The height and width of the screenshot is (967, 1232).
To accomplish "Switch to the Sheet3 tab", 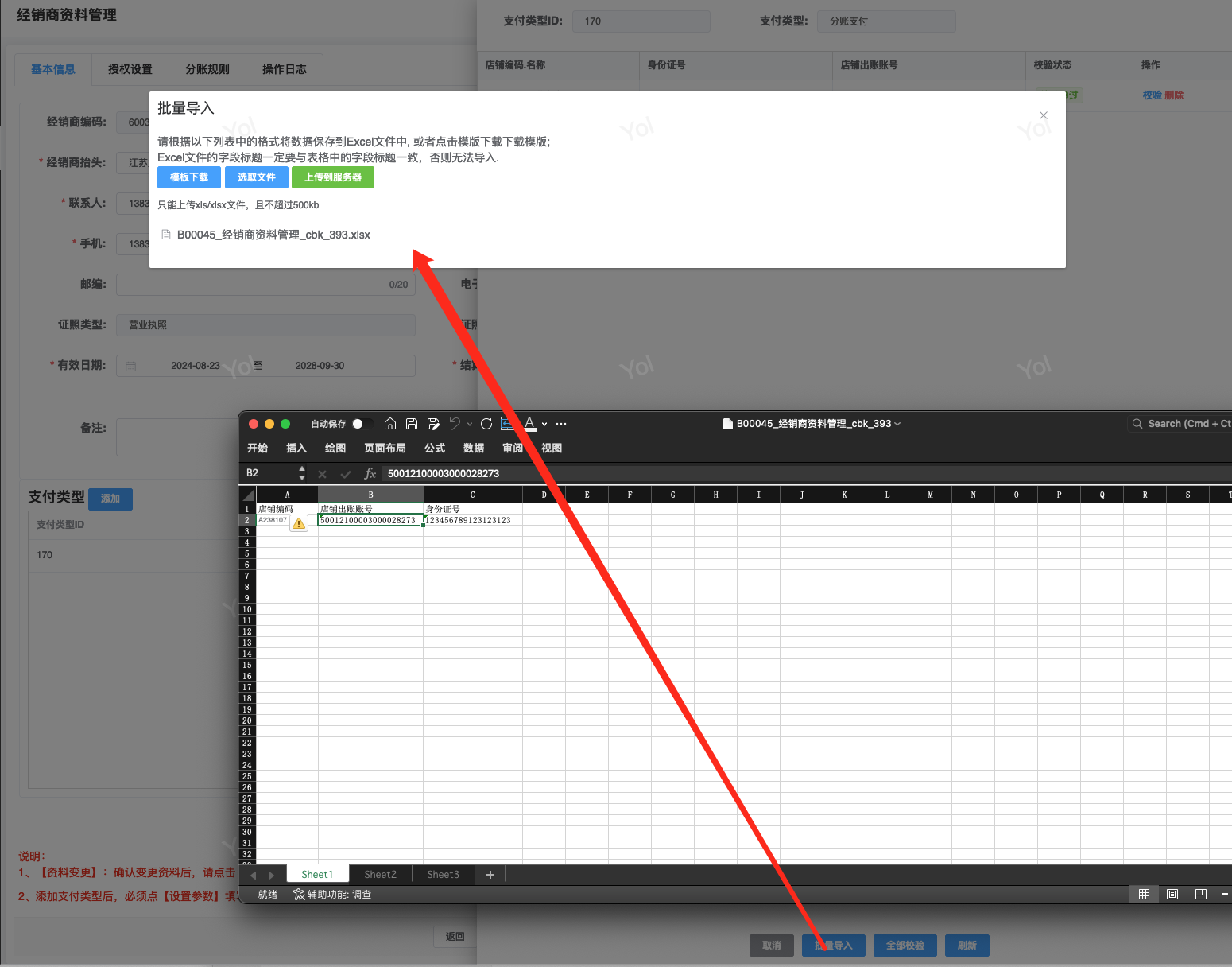I will pos(443,875).
